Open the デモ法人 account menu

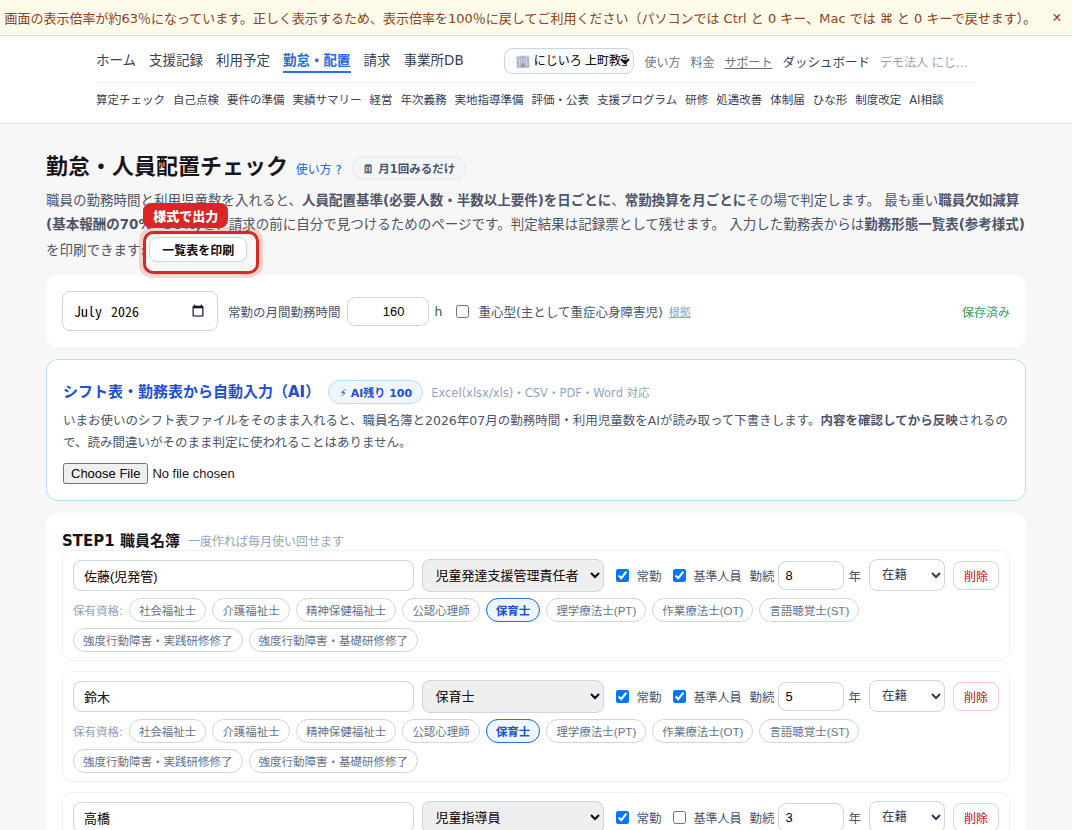coord(924,62)
